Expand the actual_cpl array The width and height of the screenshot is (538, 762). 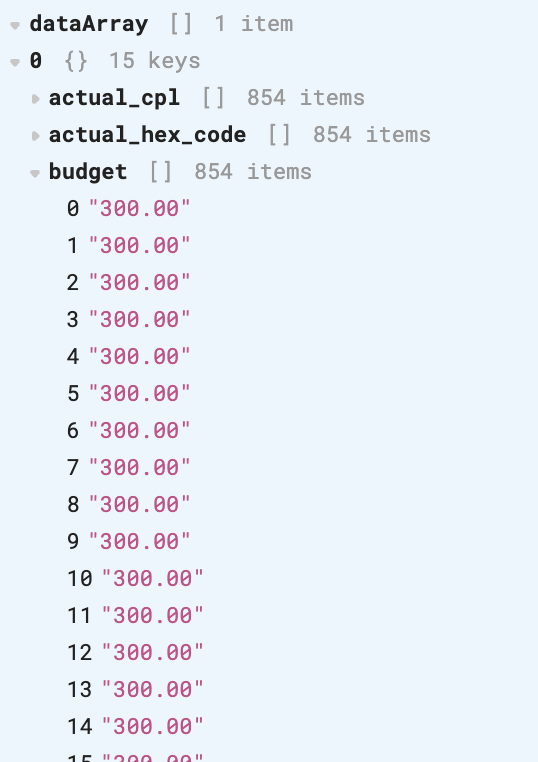click(35, 99)
